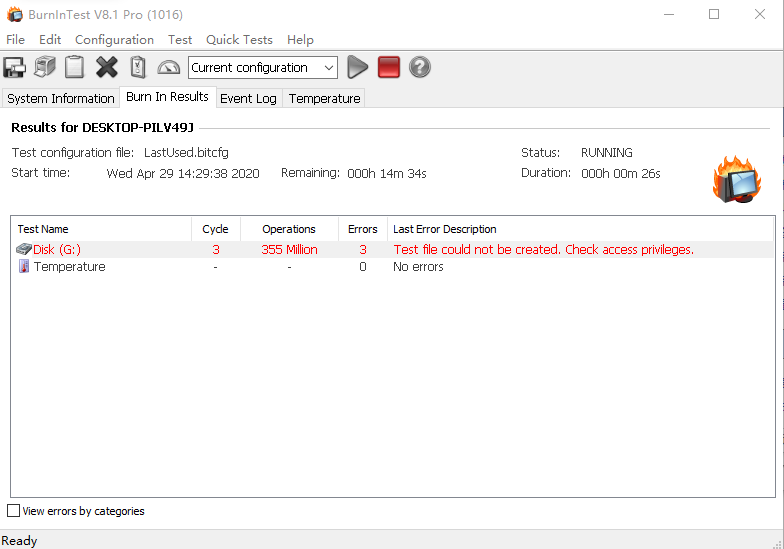Click the Errors column header

pyautogui.click(x=362, y=229)
